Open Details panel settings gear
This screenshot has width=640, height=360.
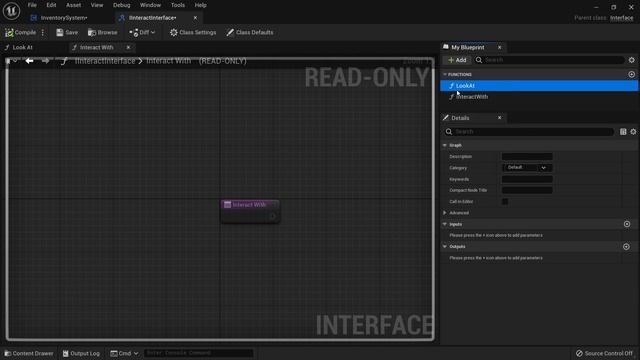(x=633, y=131)
